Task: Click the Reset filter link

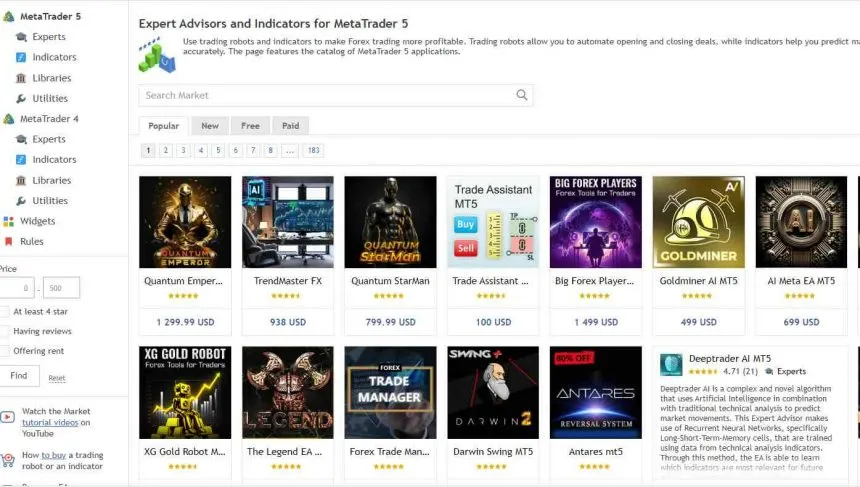Action: [x=57, y=378]
